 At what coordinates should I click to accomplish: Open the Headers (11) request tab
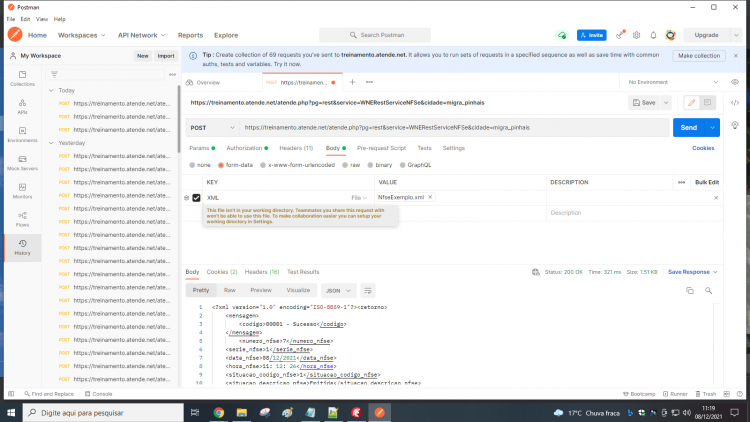pyautogui.click(x=296, y=148)
